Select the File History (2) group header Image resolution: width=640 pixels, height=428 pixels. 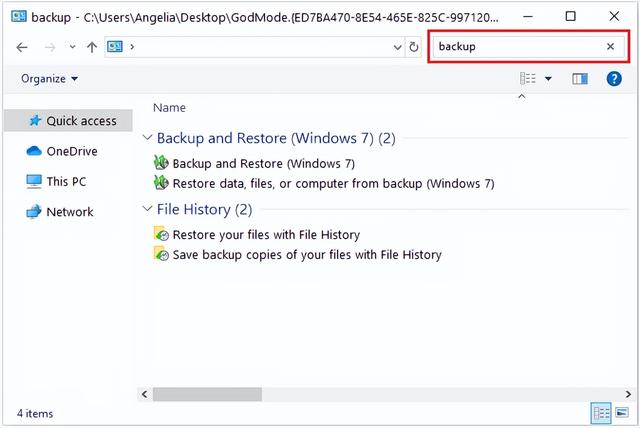[x=204, y=210]
